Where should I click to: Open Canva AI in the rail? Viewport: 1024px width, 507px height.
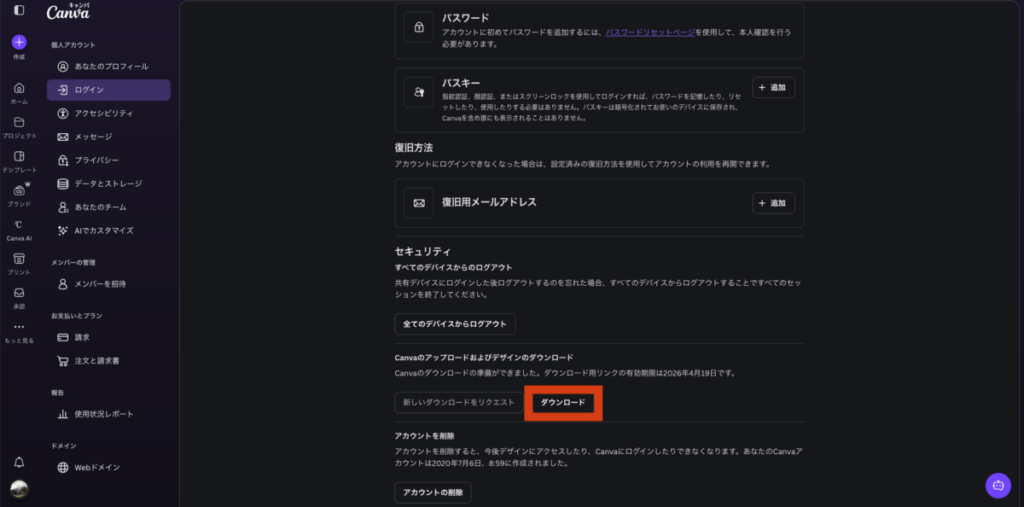(19, 225)
